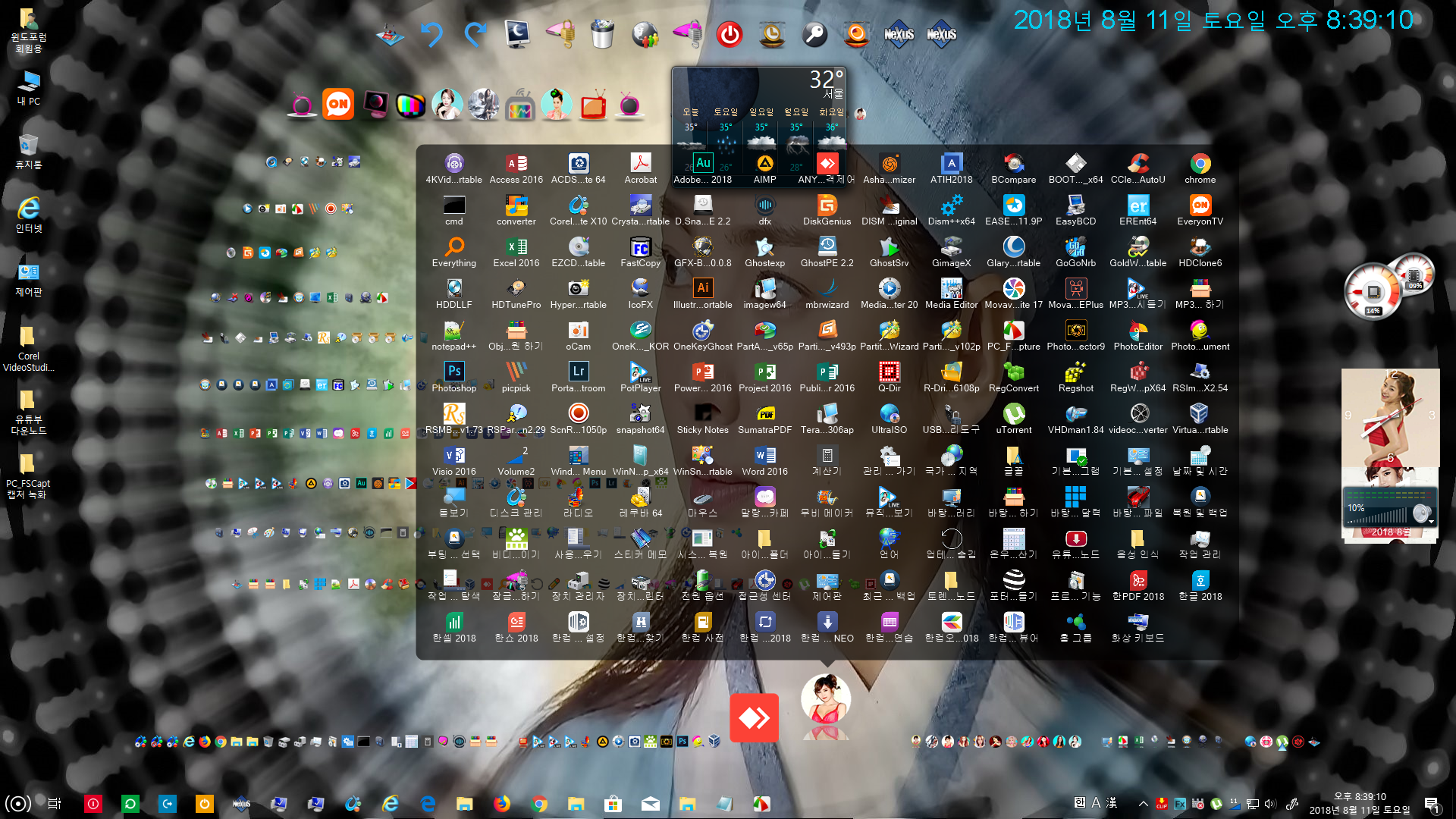This screenshot has height=819, width=1456.
Task: Open the Ghostexp icon
Action: 765,252
